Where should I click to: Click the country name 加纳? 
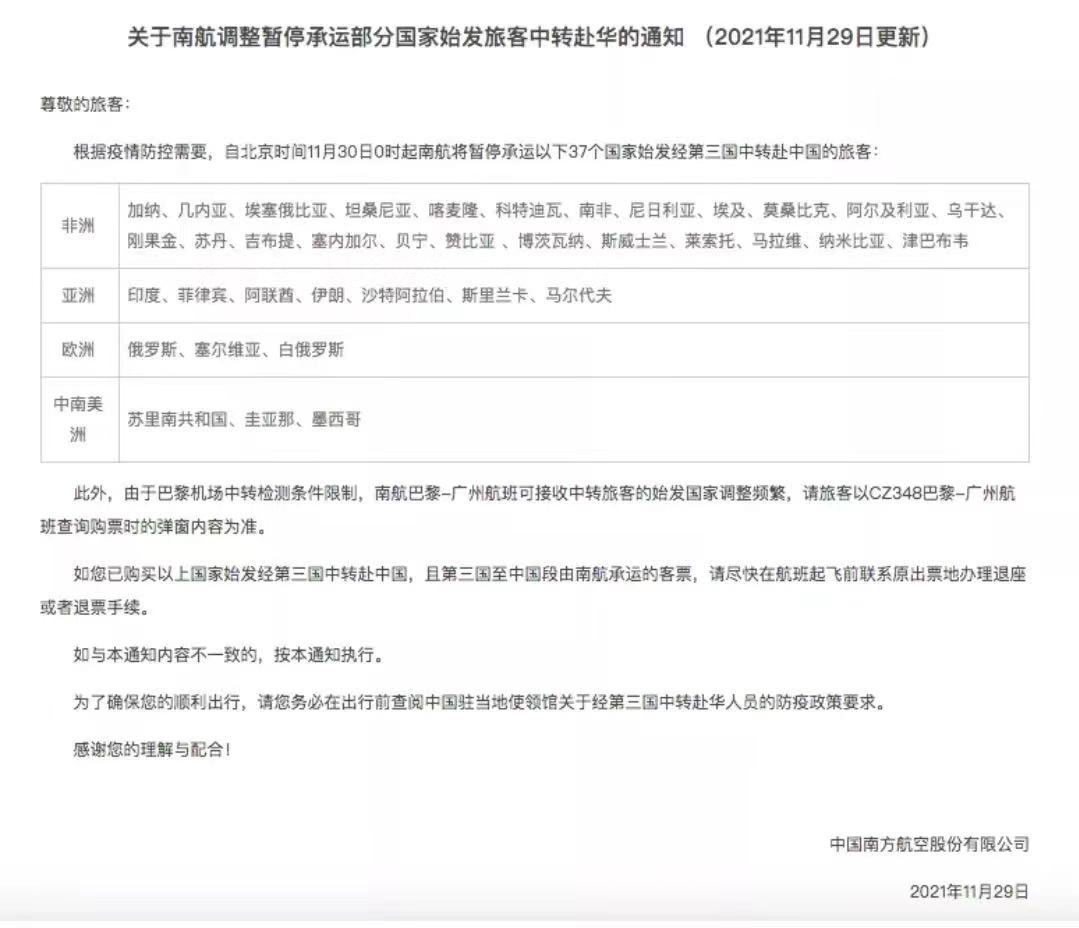click(144, 211)
